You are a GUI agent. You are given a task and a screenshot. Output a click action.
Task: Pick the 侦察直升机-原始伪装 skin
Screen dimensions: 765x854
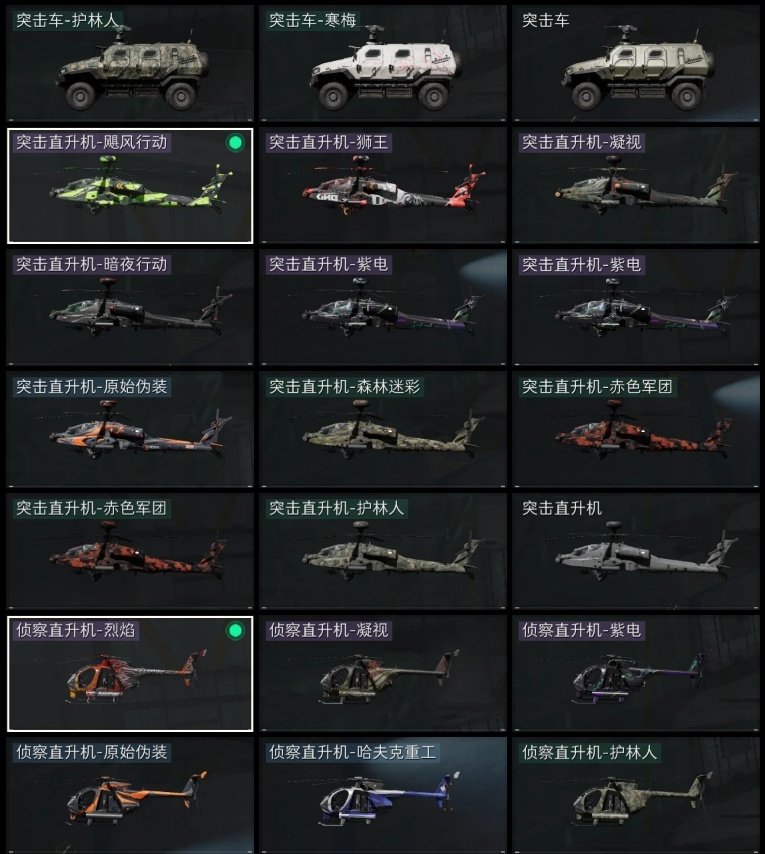(130, 795)
